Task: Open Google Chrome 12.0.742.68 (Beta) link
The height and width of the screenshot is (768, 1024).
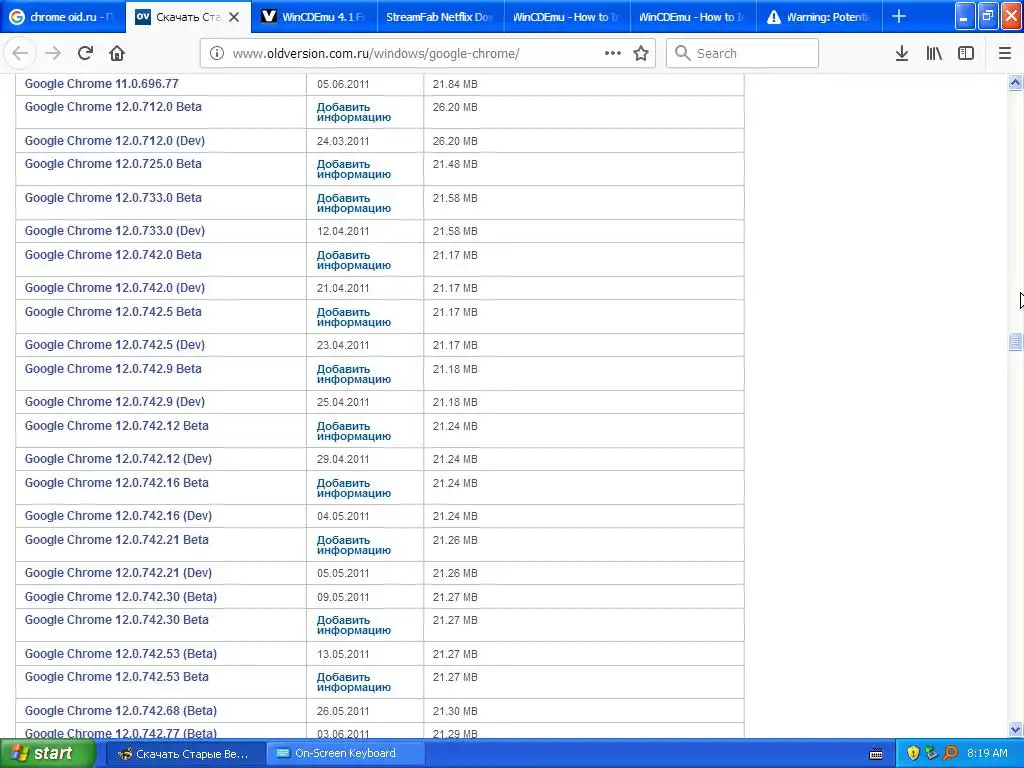Action: tap(121, 710)
